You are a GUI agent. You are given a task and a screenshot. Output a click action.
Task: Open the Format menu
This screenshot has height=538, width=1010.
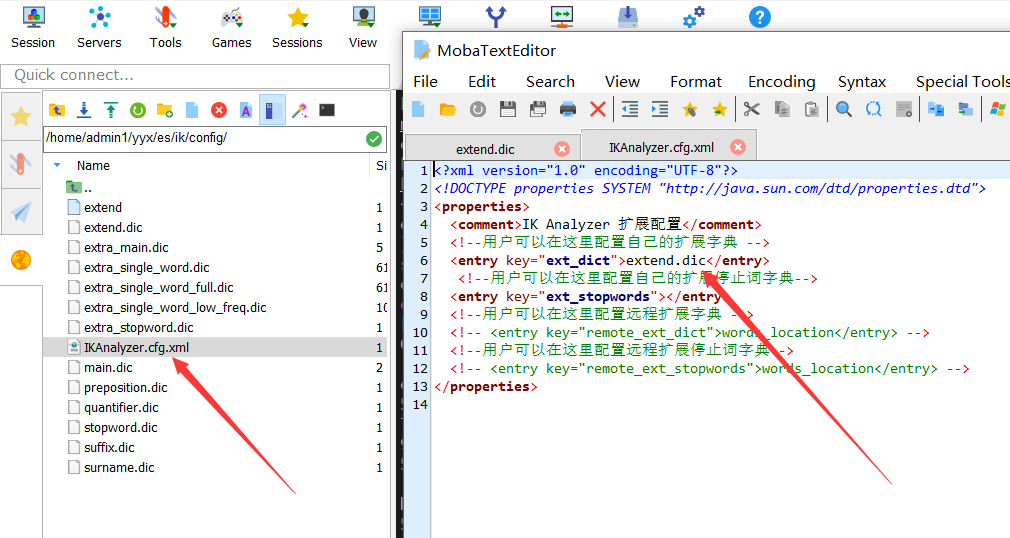click(696, 82)
